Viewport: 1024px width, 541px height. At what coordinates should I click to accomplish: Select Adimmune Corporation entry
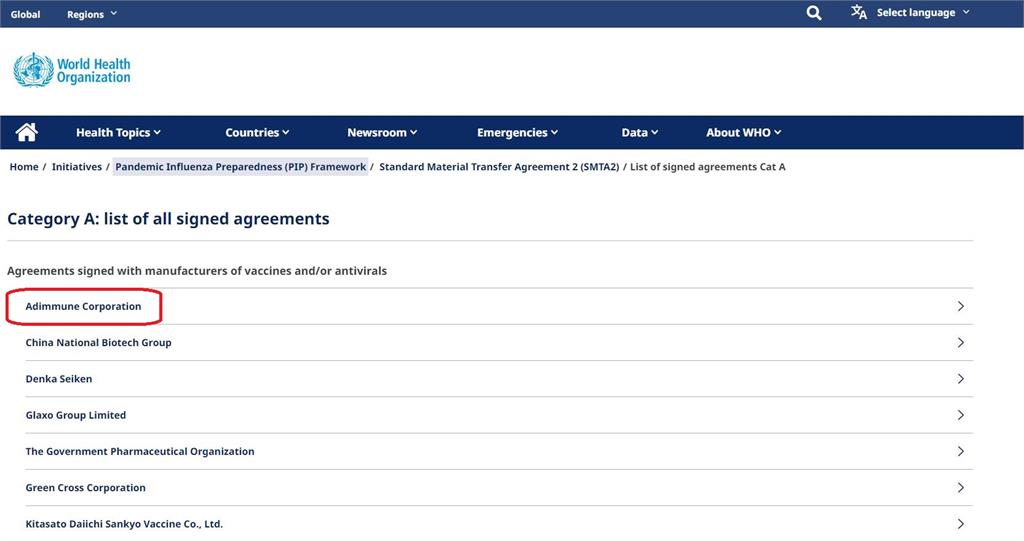(x=83, y=306)
